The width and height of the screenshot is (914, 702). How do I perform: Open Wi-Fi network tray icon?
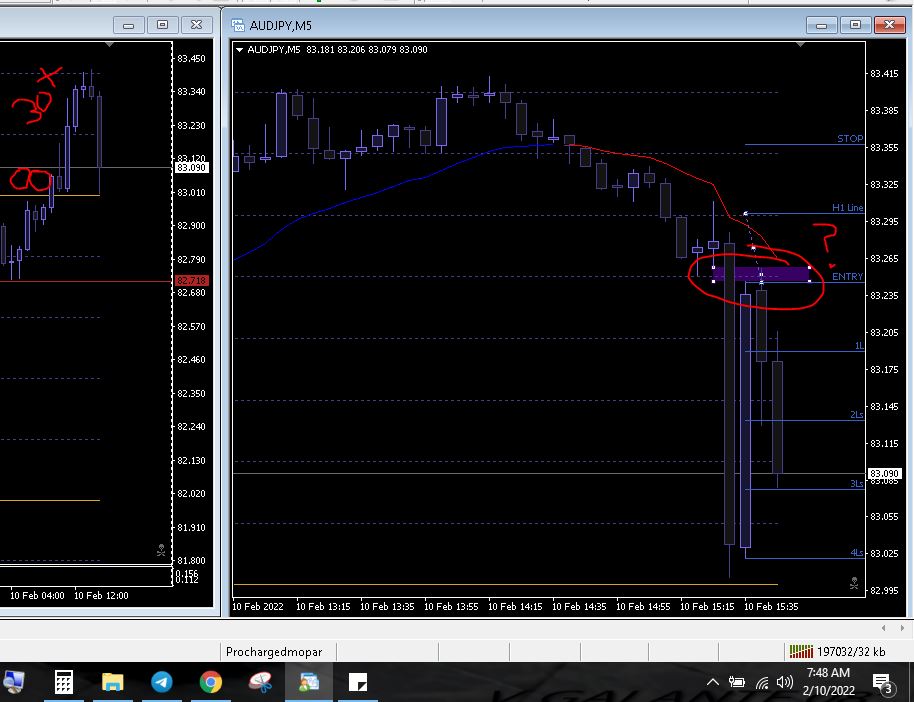[x=762, y=682]
